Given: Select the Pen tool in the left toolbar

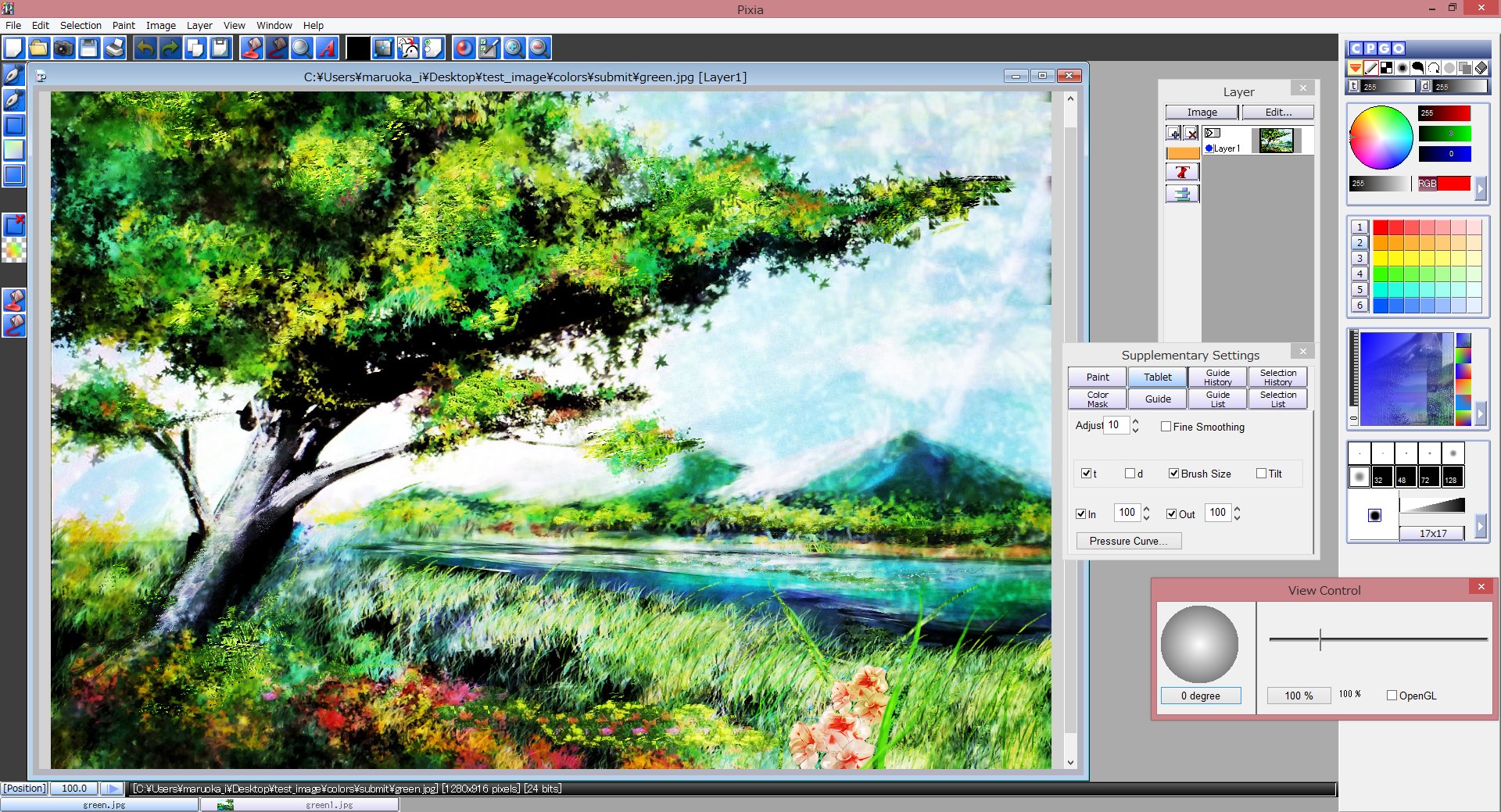Looking at the screenshot, I should pos(14,76).
